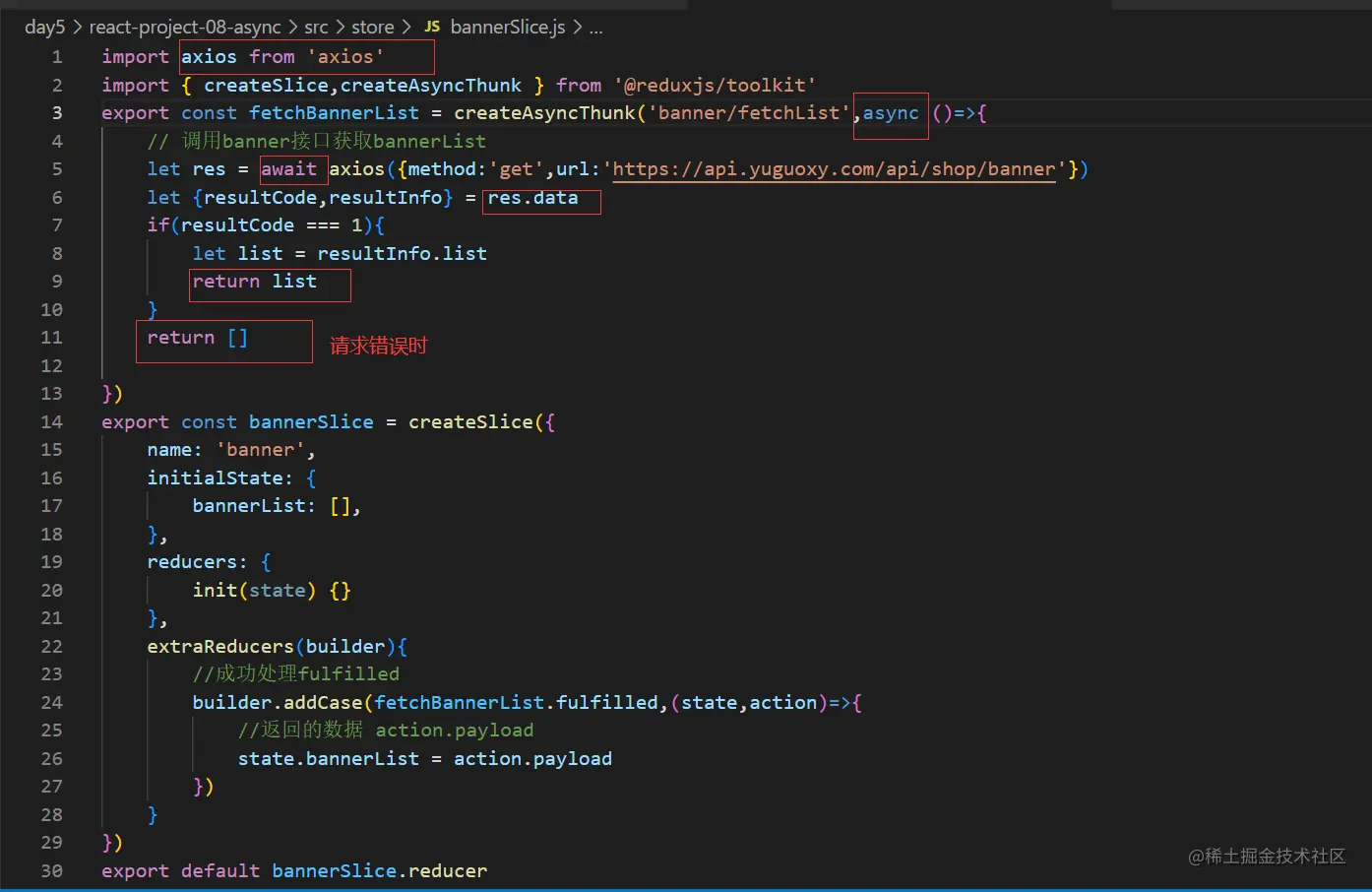
Task: Open the bannerSlice.js breadcrumb item
Action: click(x=508, y=27)
